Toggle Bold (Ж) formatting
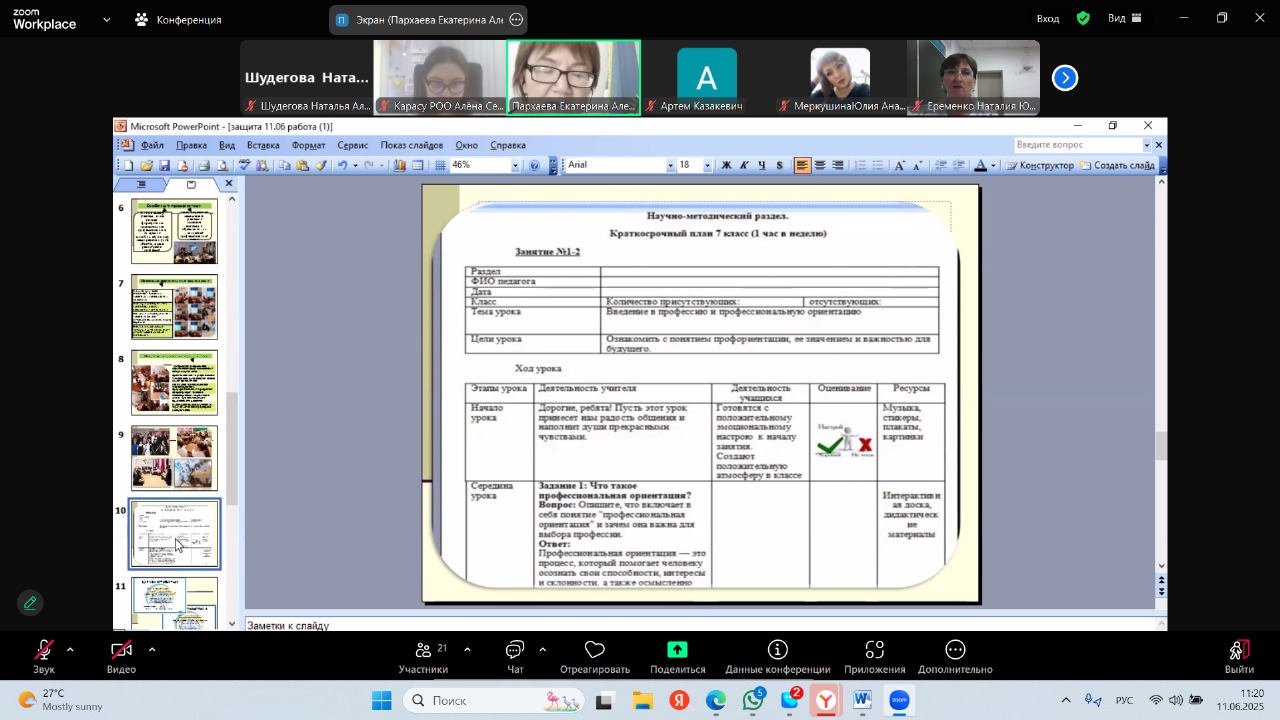This screenshot has width=1280, height=720. (726, 166)
